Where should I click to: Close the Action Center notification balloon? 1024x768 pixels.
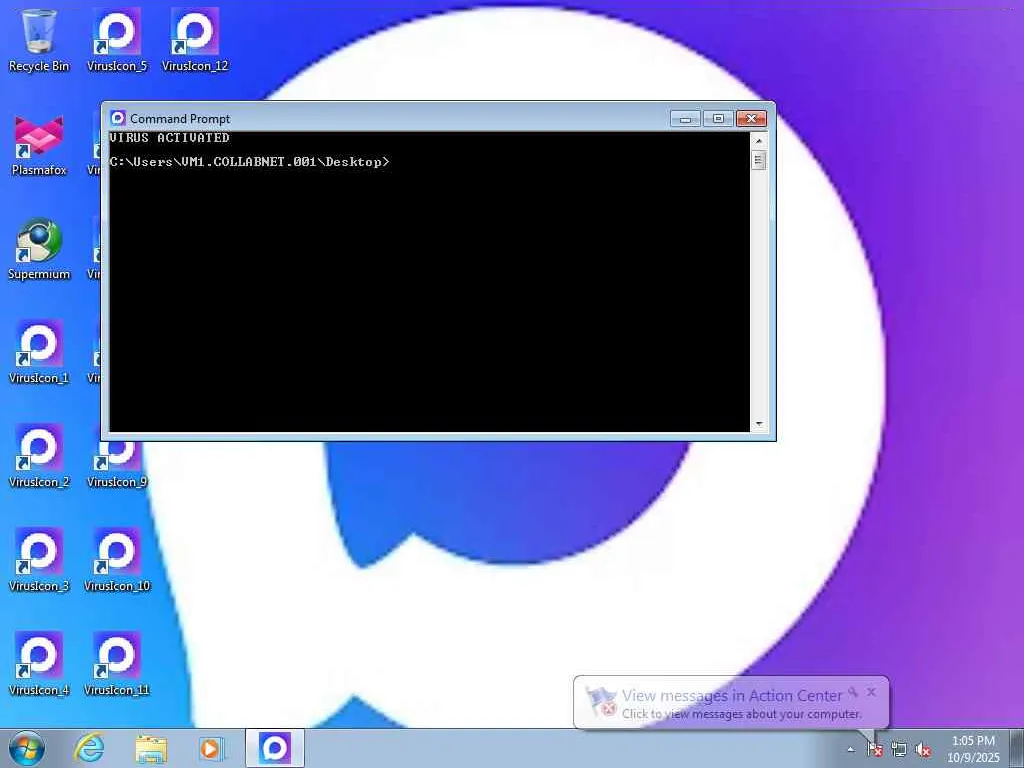pos(871,692)
